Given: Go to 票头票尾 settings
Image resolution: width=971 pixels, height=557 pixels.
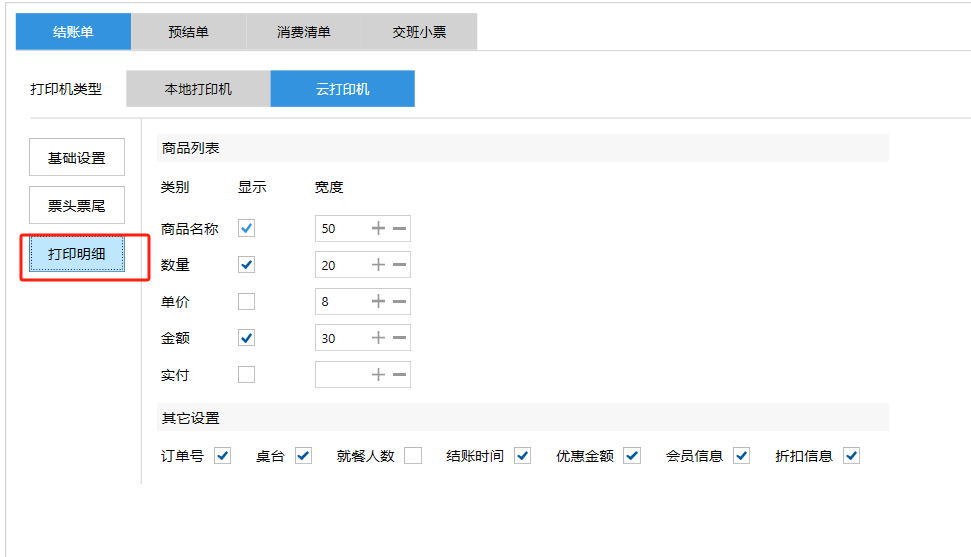Looking at the screenshot, I should click(77, 206).
